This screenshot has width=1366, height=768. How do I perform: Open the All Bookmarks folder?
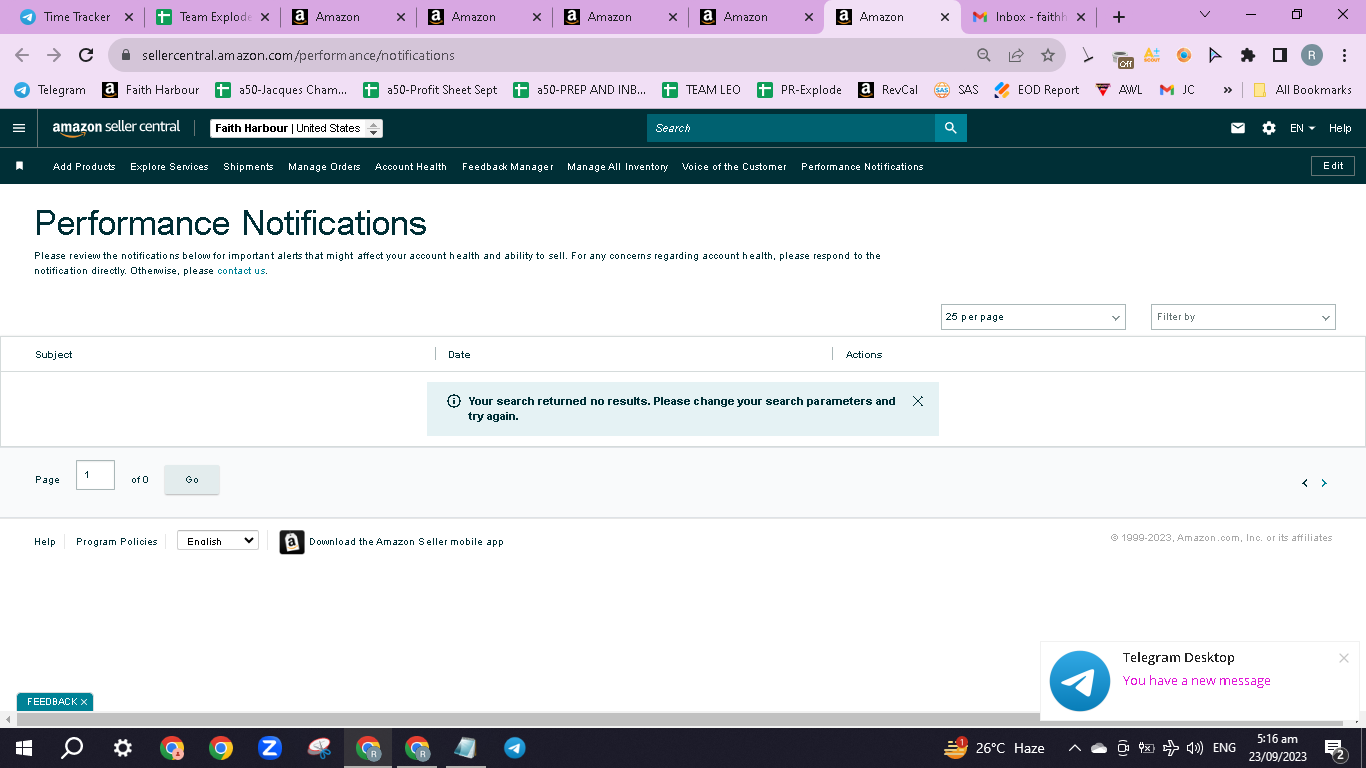pyautogui.click(x=1302, y=90)
